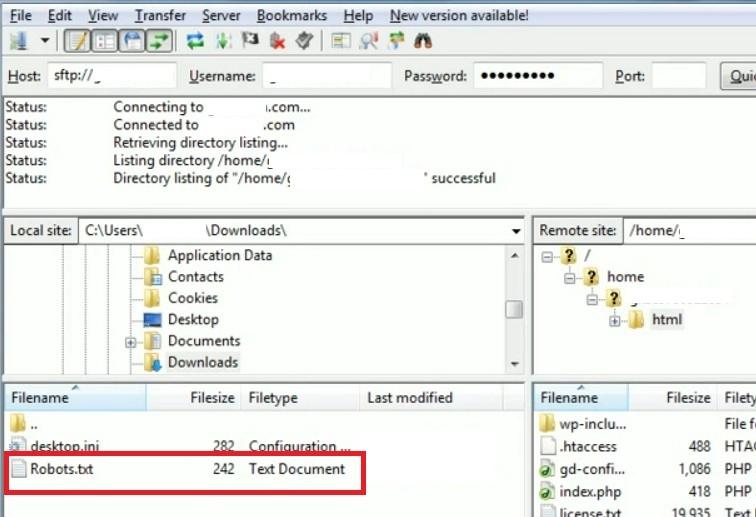Toggle the local directory tree view
Viewport: 756px width, 517px height.
(105, 41)
